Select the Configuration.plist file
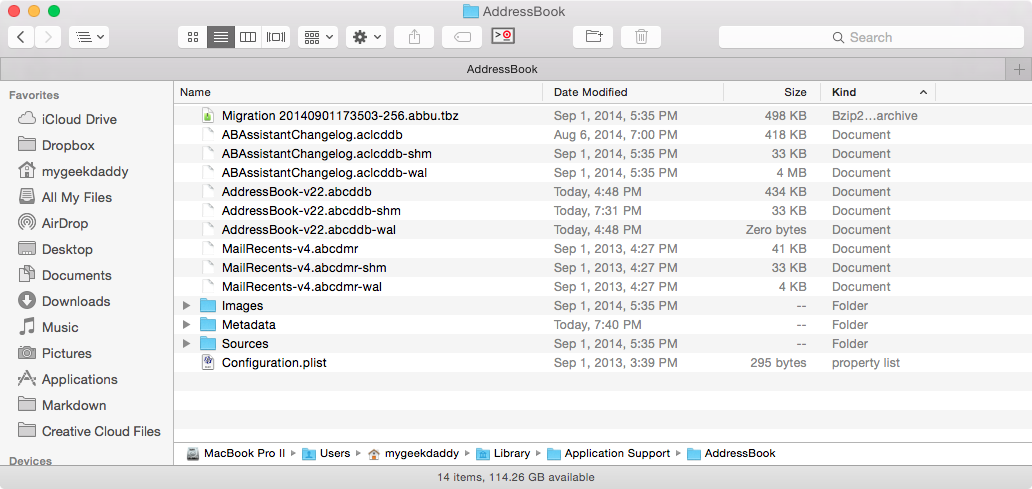The width and height of the screenshot is (1032, 489). (x=602, y=363)
